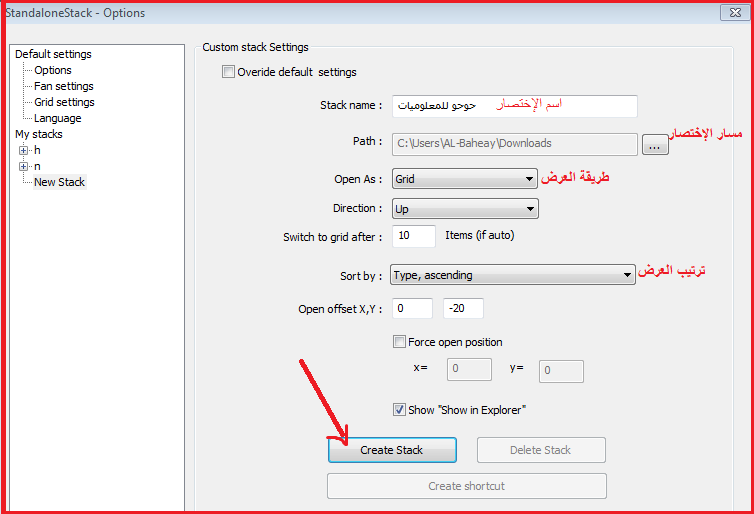Open the Direction dropdown
The image size is (754, 514).
465,209
